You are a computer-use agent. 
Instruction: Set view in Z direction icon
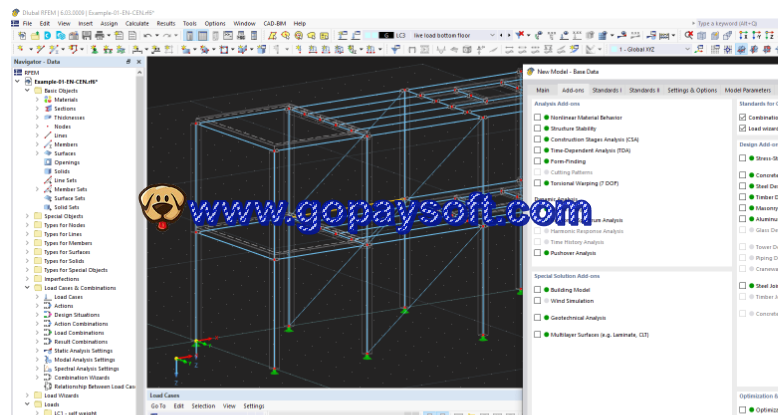point(769,35)
